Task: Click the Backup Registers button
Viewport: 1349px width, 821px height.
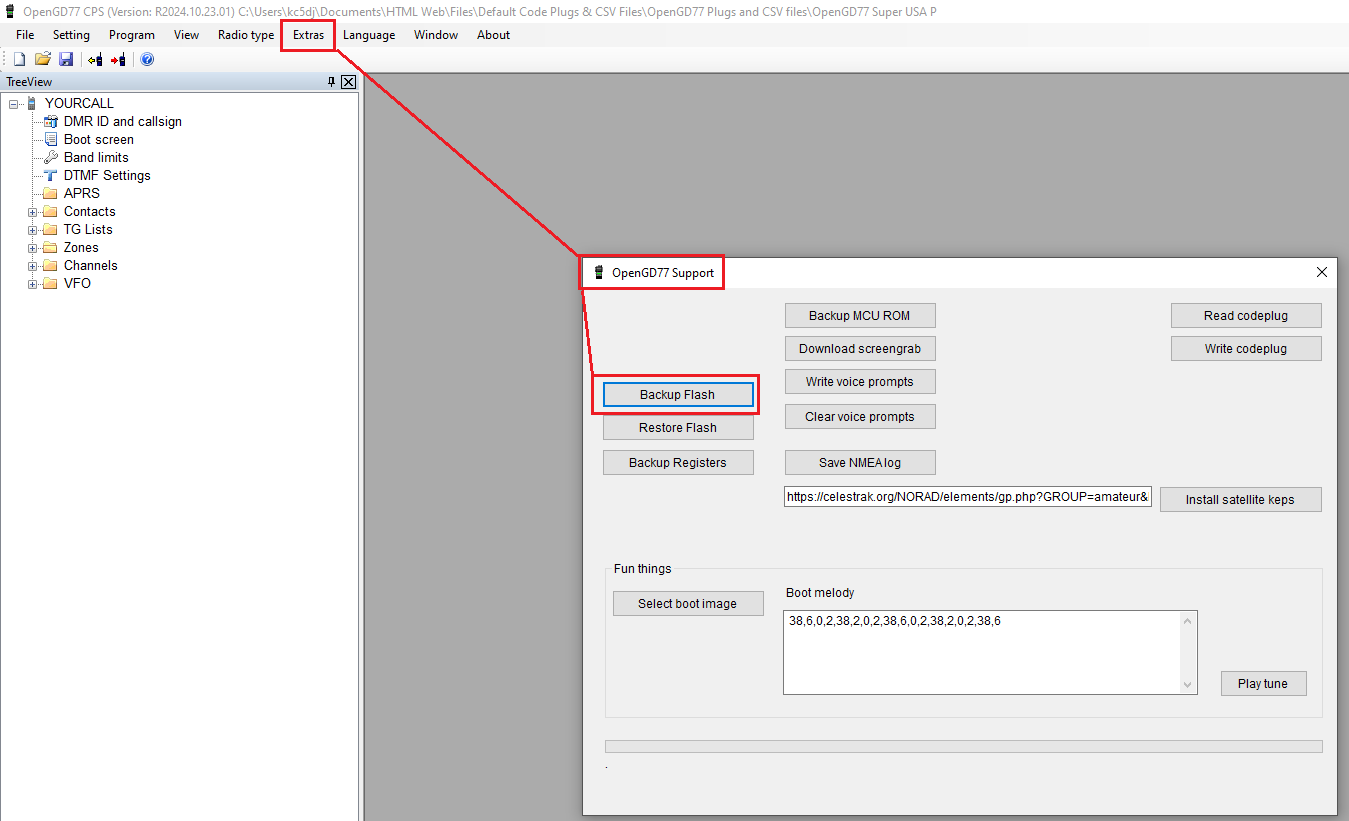Action: click(678, 463)
